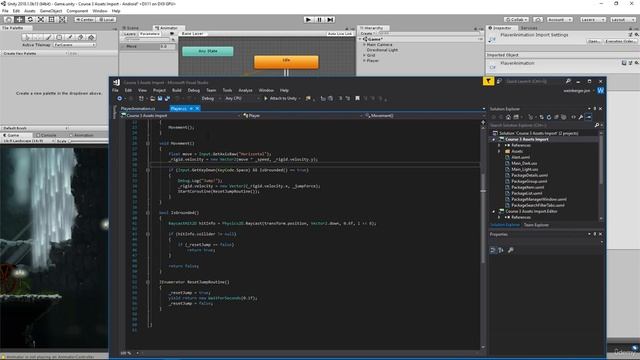Viewport: 640px width, 360px height.
Task: Click the Attach to Unity button
Action: click(282, 98)
